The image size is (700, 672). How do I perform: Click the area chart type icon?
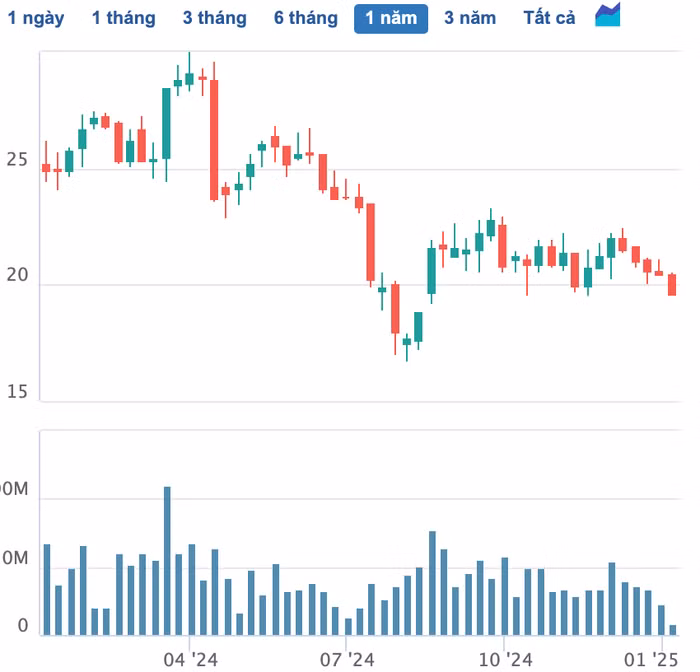(608, 16)
